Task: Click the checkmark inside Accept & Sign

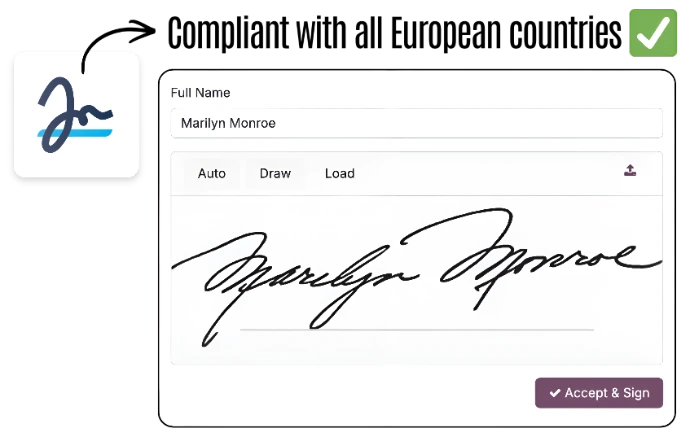Action: (554, 393)
